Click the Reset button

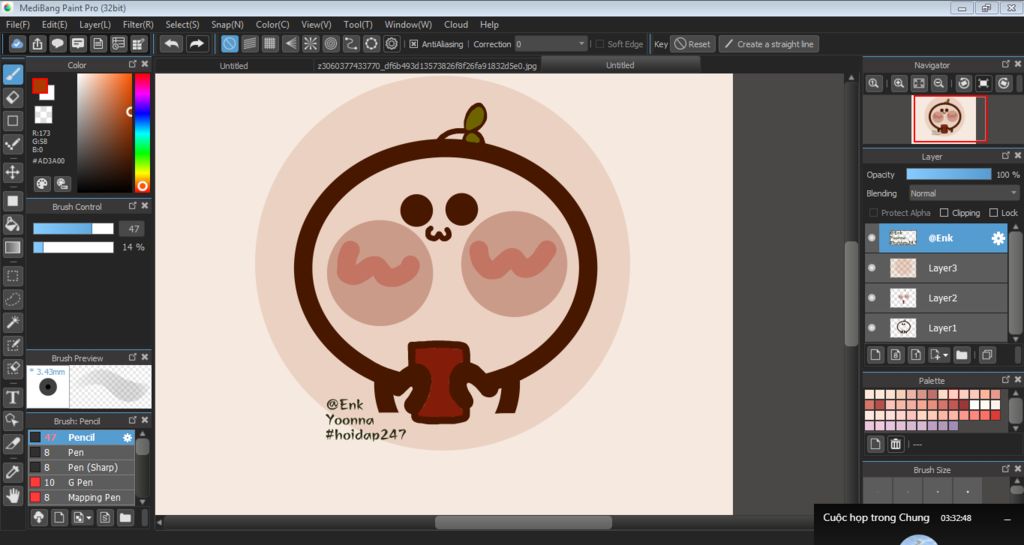[693, 44]
